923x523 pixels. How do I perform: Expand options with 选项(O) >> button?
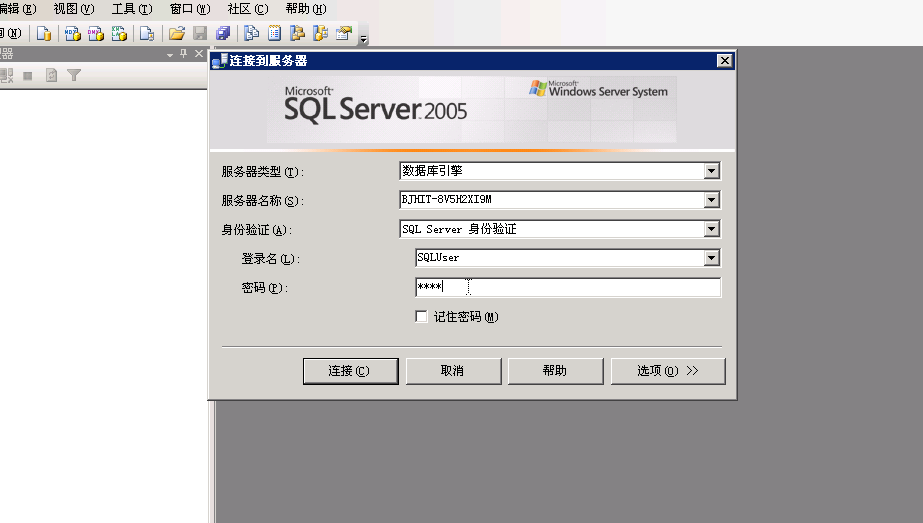click(668, 371)
